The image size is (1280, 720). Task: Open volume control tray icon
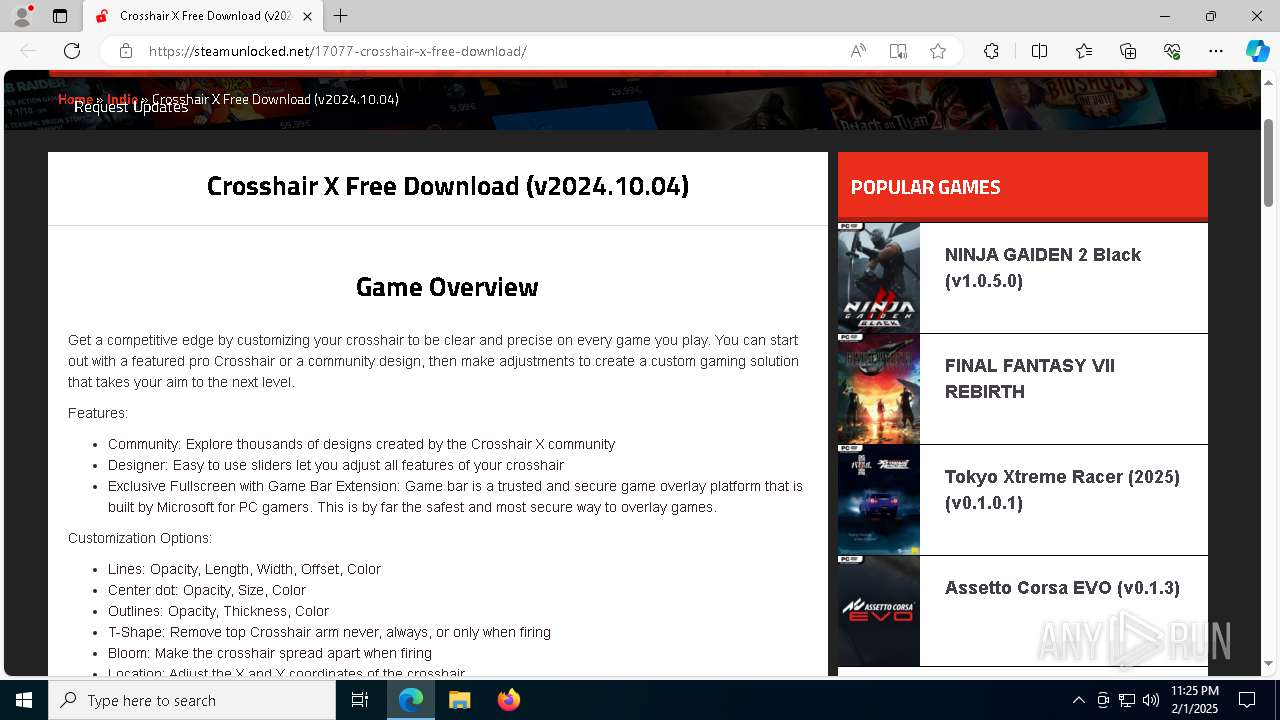[x=1151, y=700]
